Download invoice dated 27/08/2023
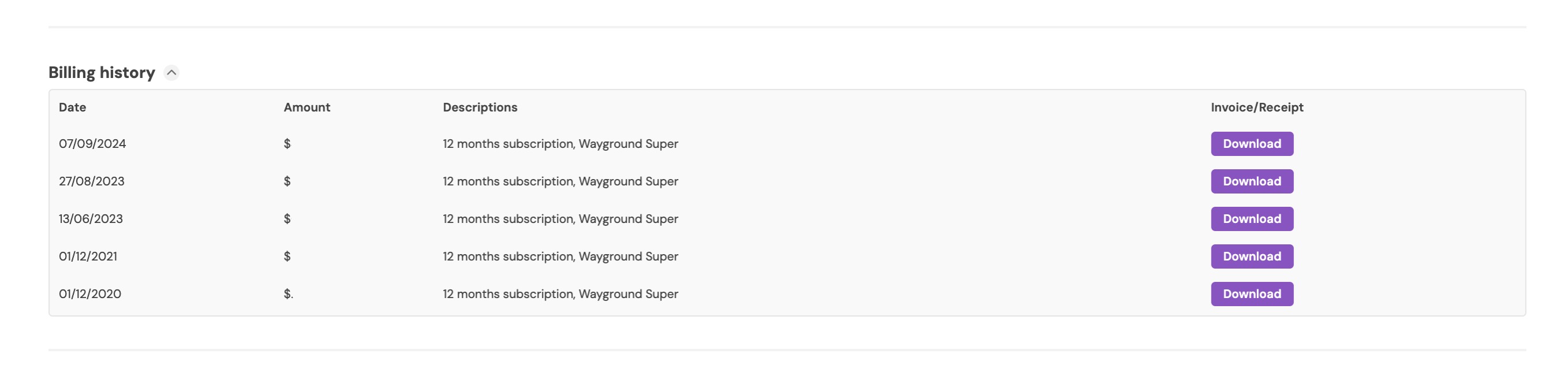1568x372 pixels. tap(1252, 181)
